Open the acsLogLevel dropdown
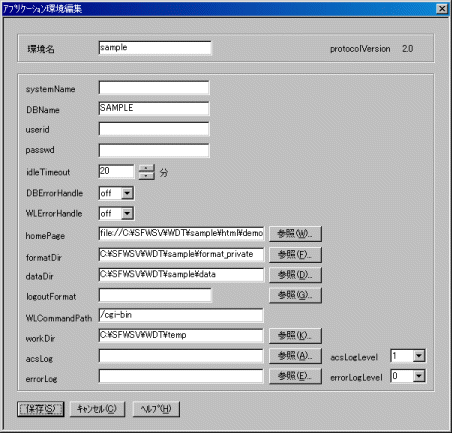 click(x=419, y=356)
